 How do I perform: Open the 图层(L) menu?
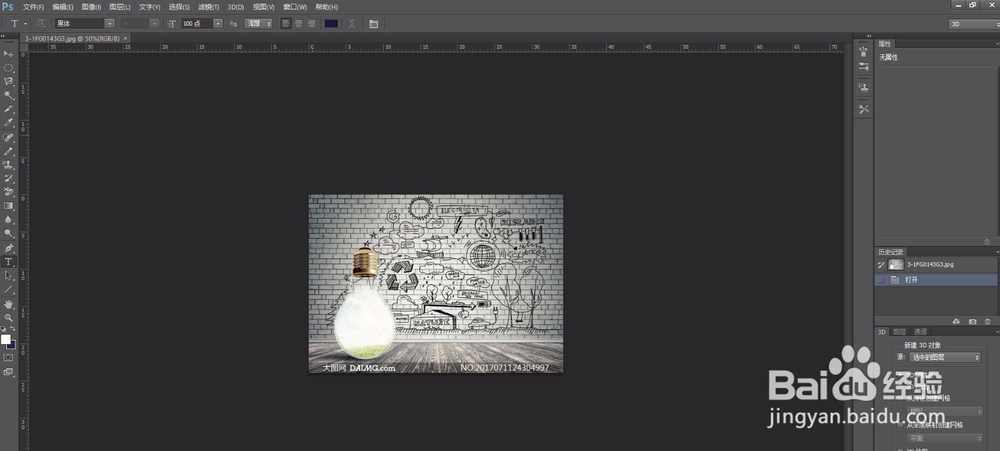tap(120, 7)
